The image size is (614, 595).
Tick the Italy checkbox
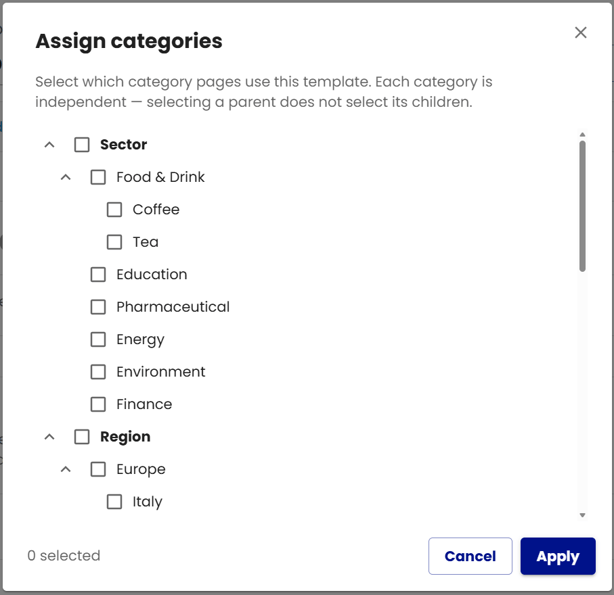114,502
